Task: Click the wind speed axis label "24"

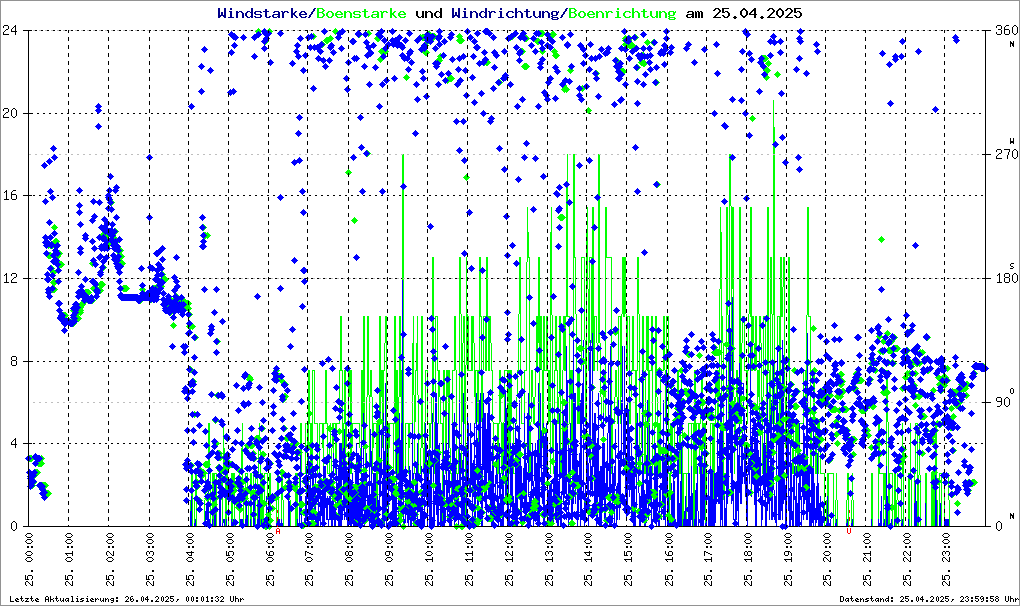Action: 9,31
